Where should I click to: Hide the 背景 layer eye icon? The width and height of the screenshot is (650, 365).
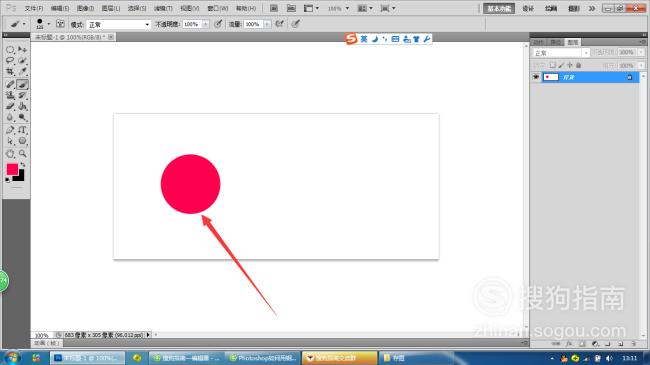536,77
